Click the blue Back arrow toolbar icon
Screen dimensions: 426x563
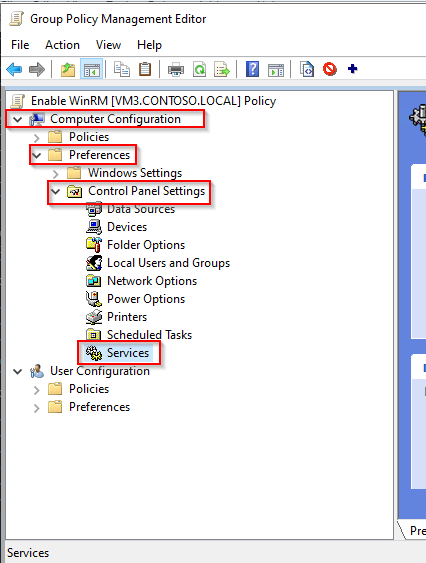click(x=14, y=69)
